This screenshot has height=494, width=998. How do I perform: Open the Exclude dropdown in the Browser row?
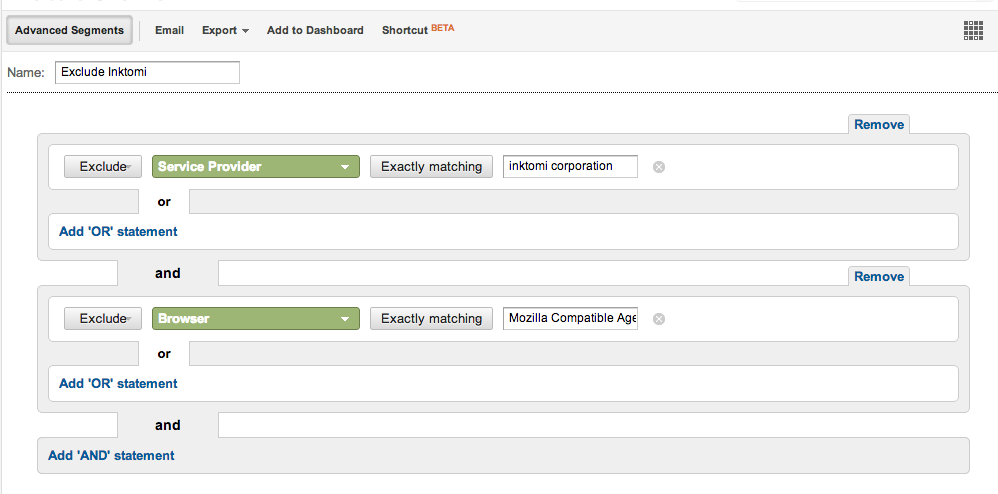pos(102,319)
